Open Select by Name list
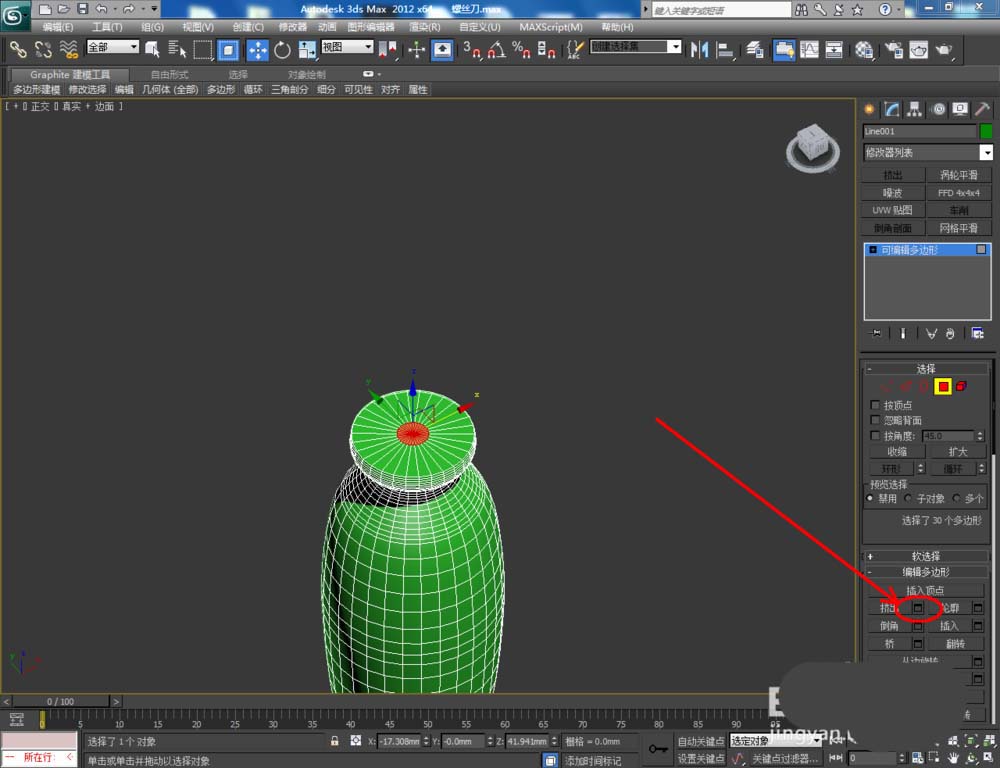1000x768 pixels. (177, 49)
